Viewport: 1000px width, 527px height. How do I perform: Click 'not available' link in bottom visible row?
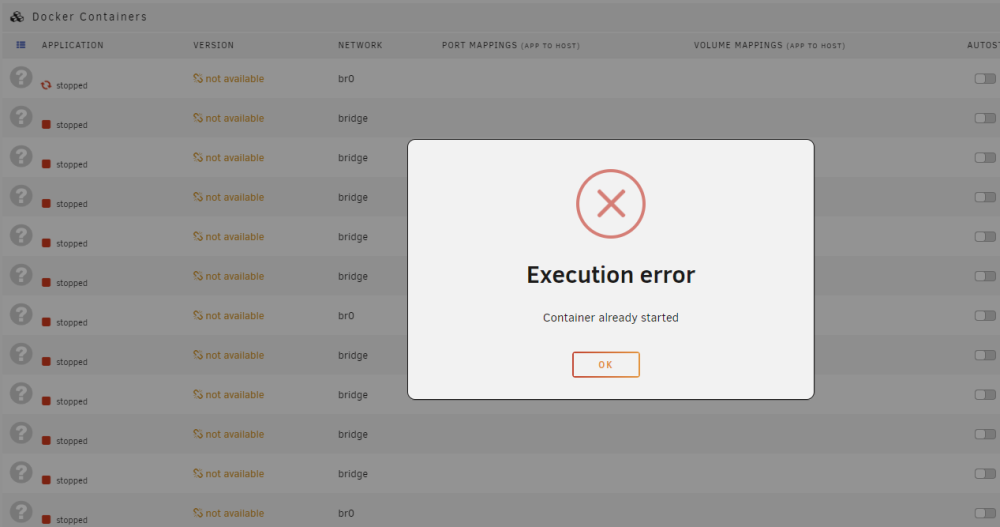235,513
